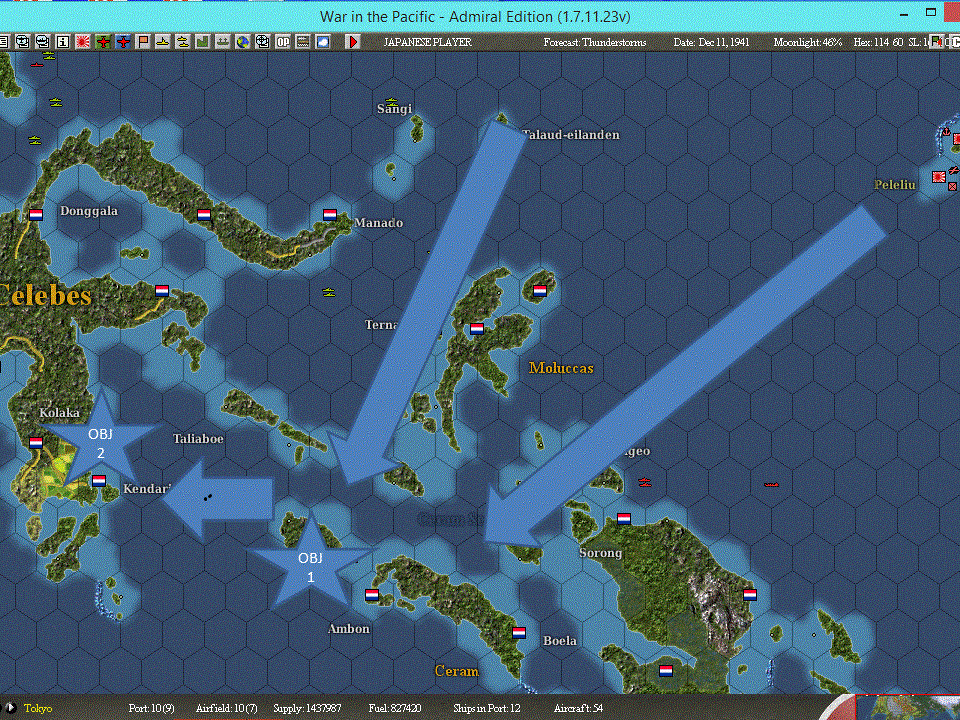Select the Dutch base flag at Manado
Image resolution: width=960 pixels, height=720 pixels.
[x=330, y=215]
